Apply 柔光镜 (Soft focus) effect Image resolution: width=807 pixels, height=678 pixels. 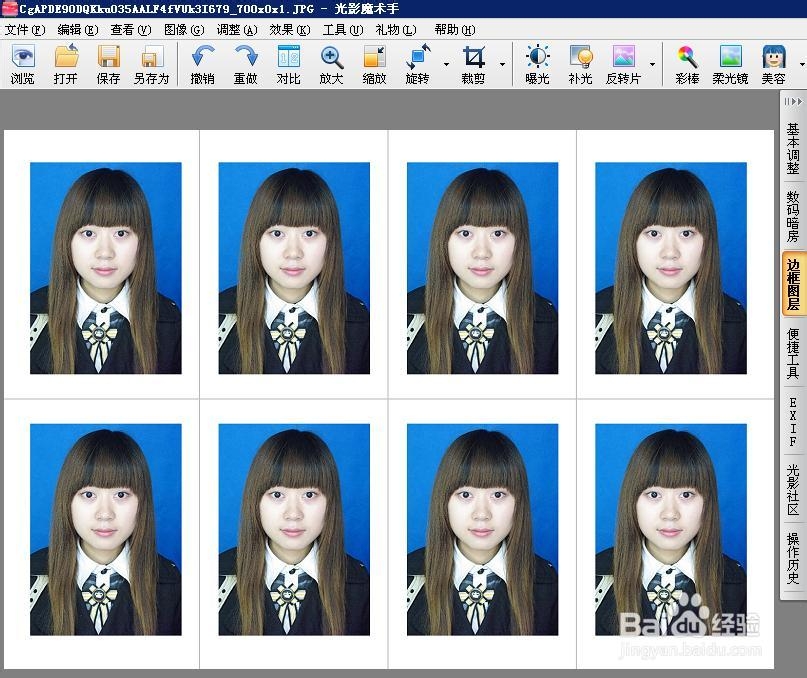click(730, 64)
